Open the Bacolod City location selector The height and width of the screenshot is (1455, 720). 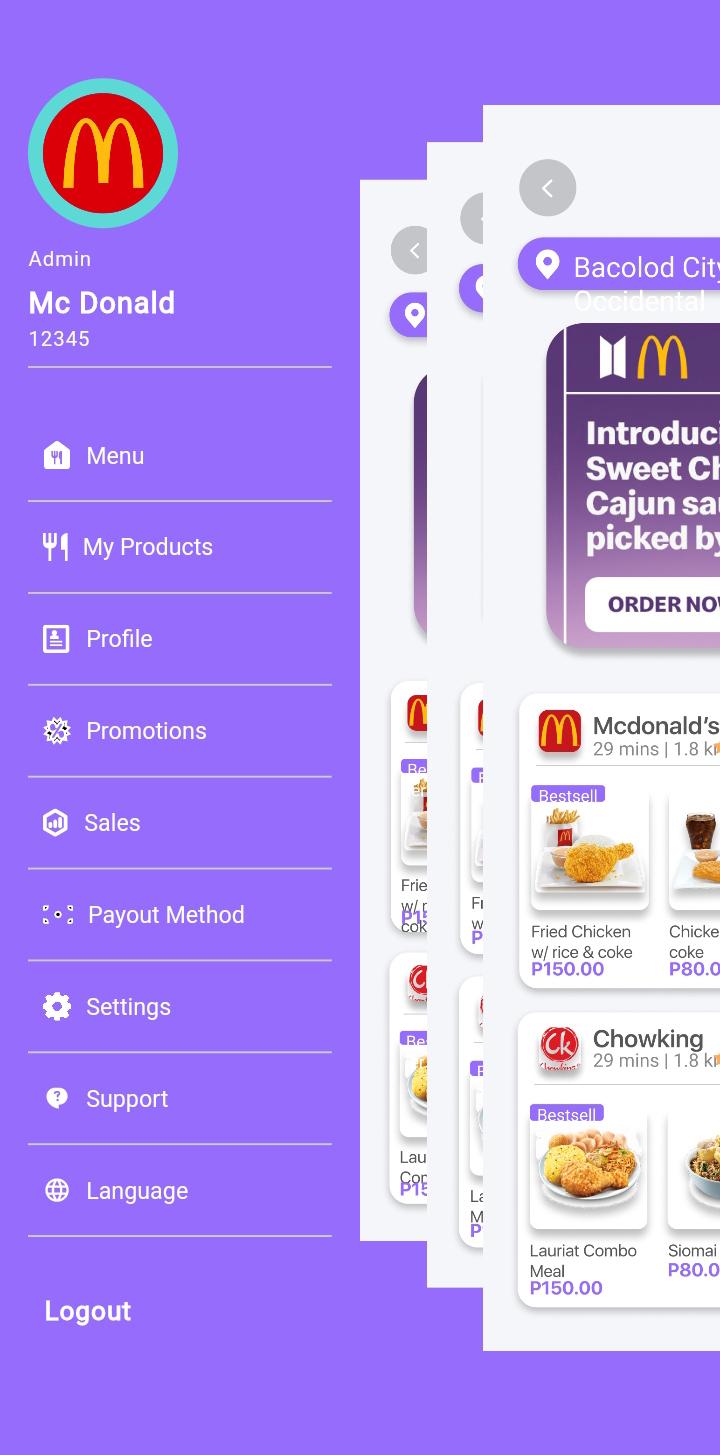click(x=619, y=265)
